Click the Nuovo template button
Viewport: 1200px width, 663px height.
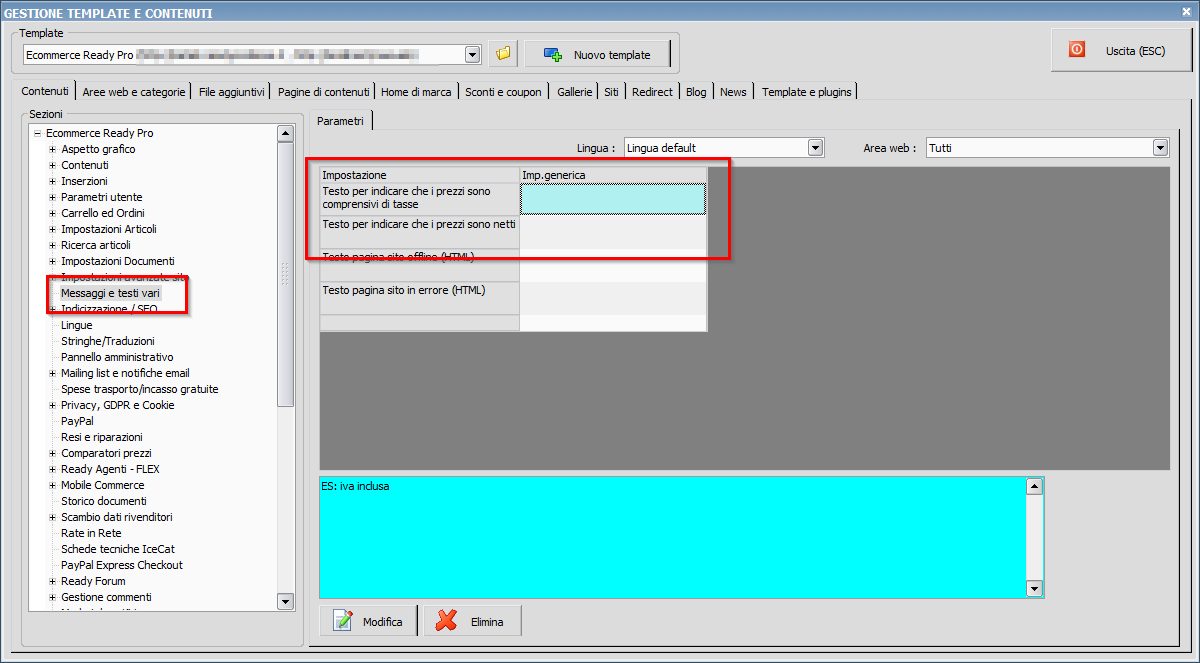click(597, 54)
